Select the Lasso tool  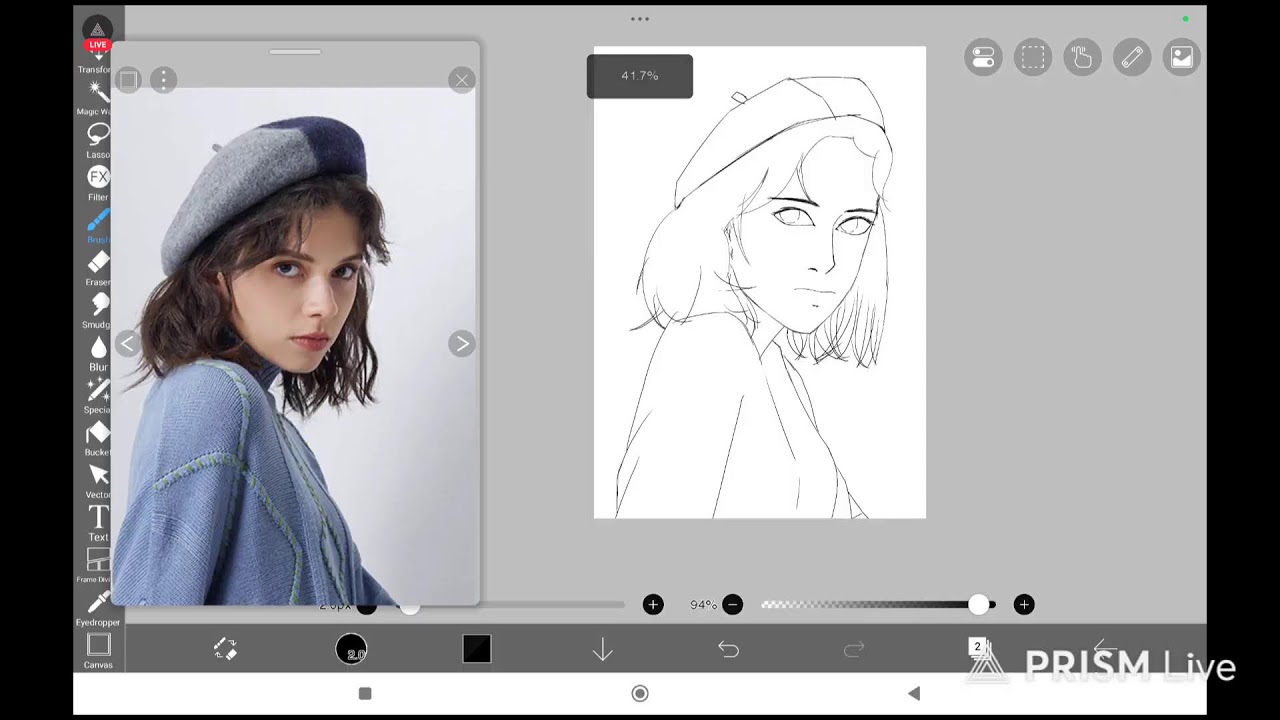pyautogui.click(x=98, y=139)
